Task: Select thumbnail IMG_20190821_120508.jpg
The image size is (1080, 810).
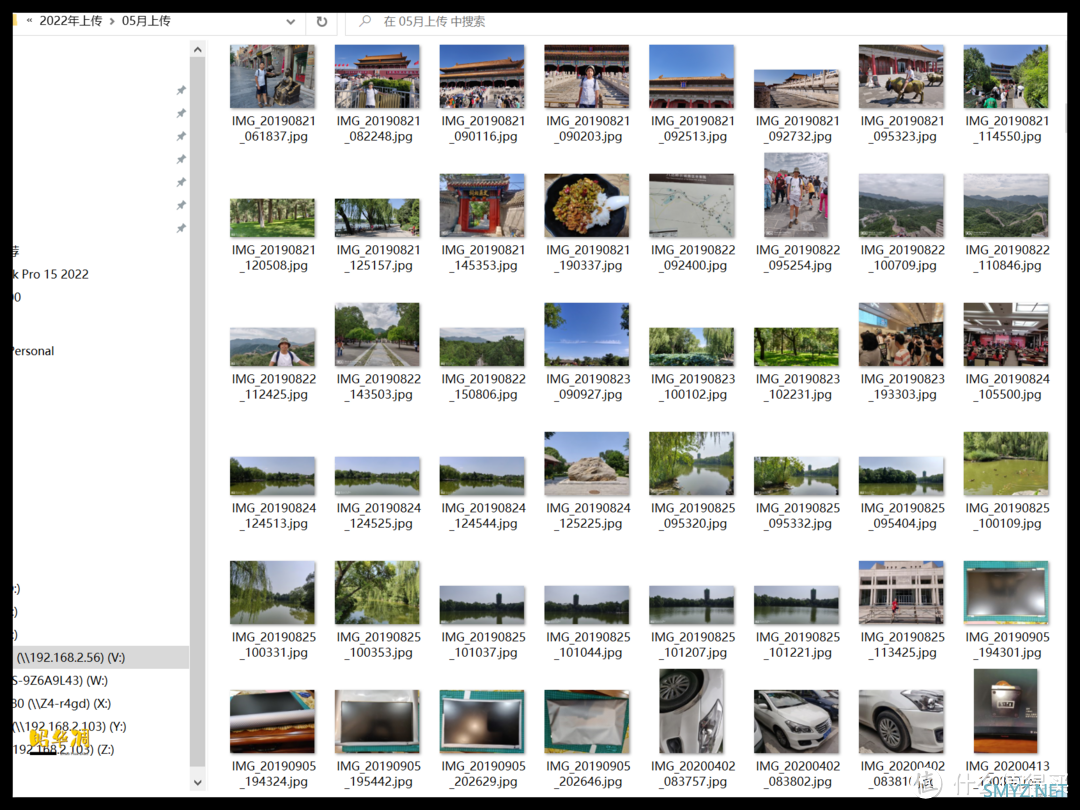Action: point(273,218)
